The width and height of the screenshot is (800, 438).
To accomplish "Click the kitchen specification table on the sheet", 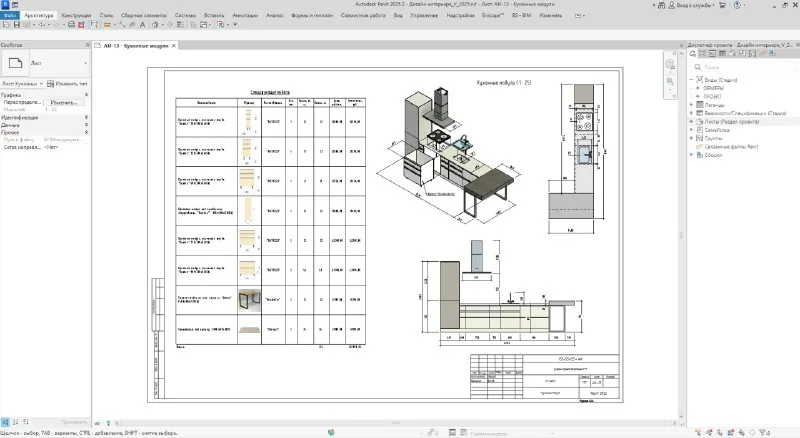I will [x=270, y=220].
